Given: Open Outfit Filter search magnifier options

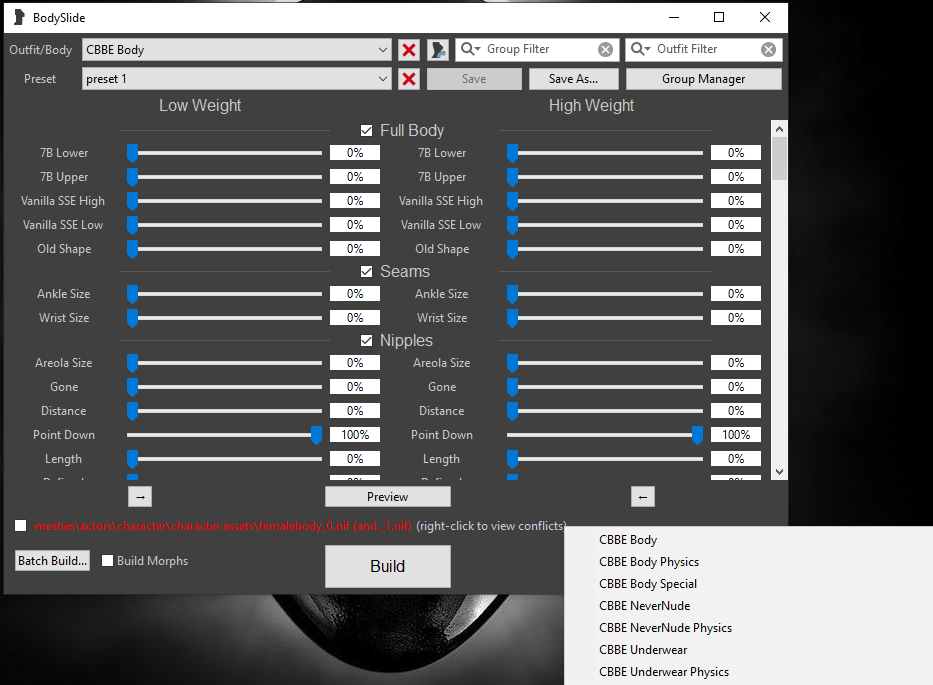Looking at the screenshot, I should [x=640, y=49].
